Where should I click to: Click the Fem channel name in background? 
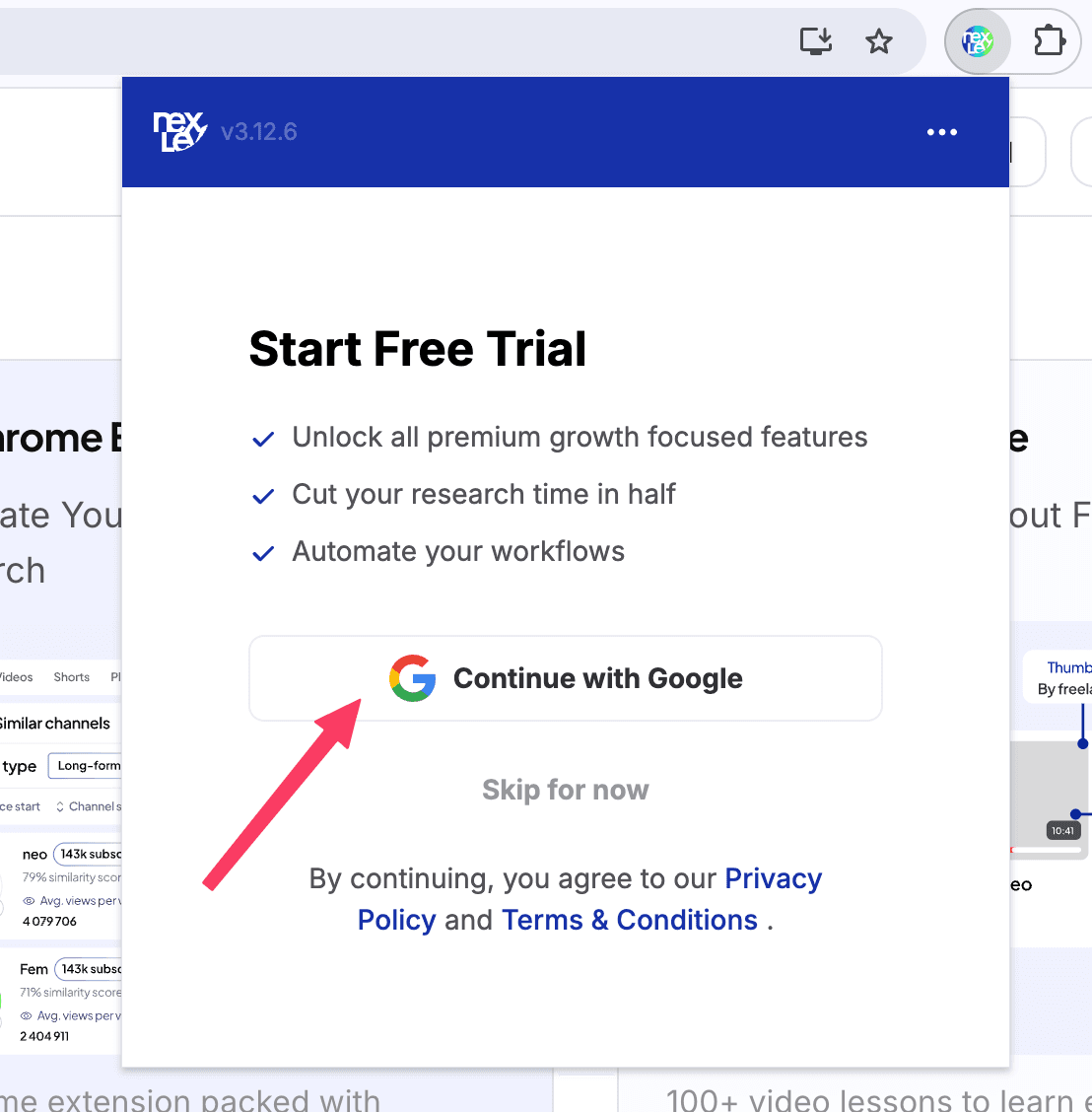[34, 969]
